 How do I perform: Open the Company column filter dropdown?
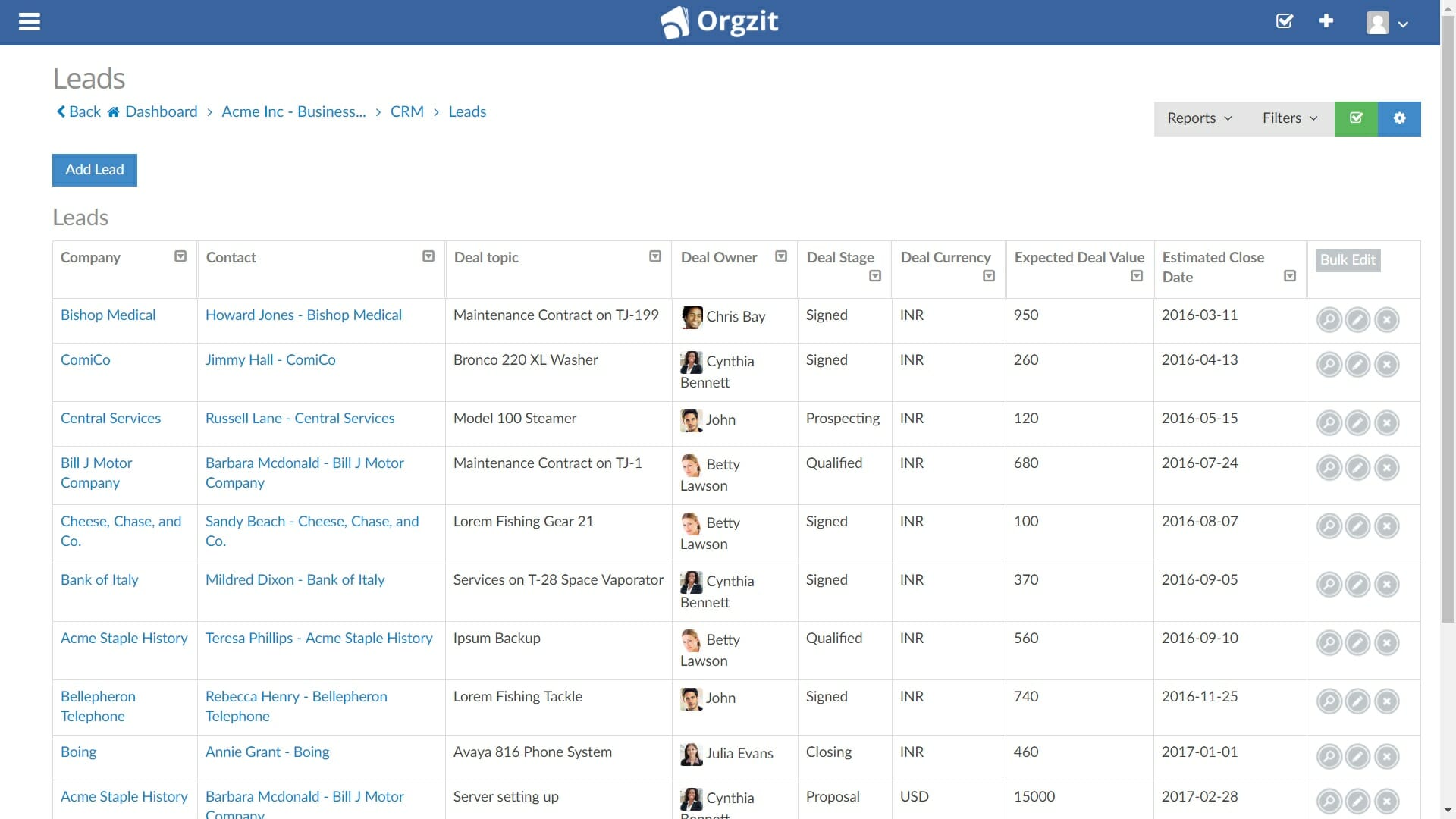click(x=180, y=256)
